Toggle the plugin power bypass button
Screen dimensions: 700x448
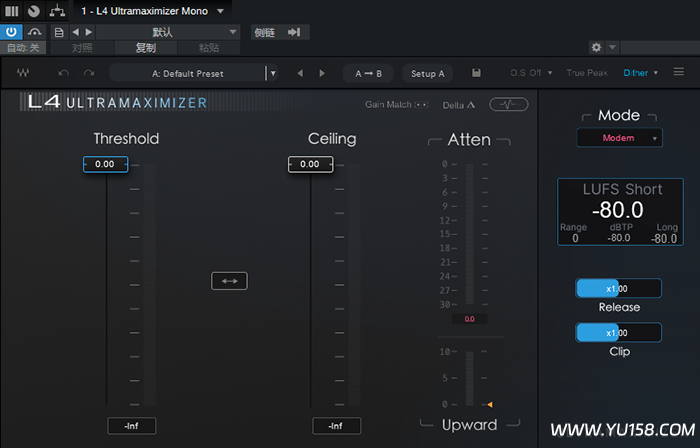point(11,32)
